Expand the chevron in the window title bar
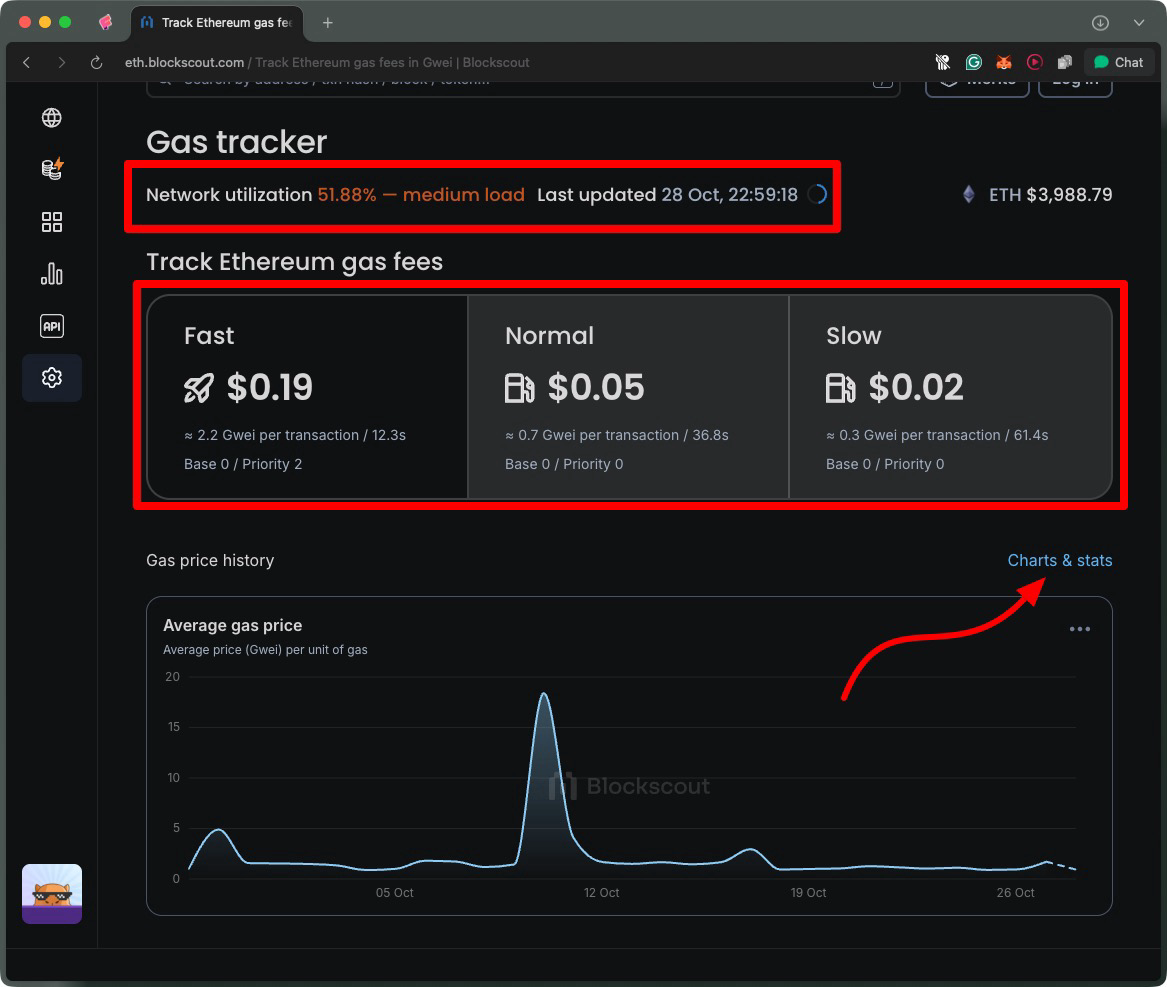This screenshot has height=987, width=1167. pos(1139,22)
